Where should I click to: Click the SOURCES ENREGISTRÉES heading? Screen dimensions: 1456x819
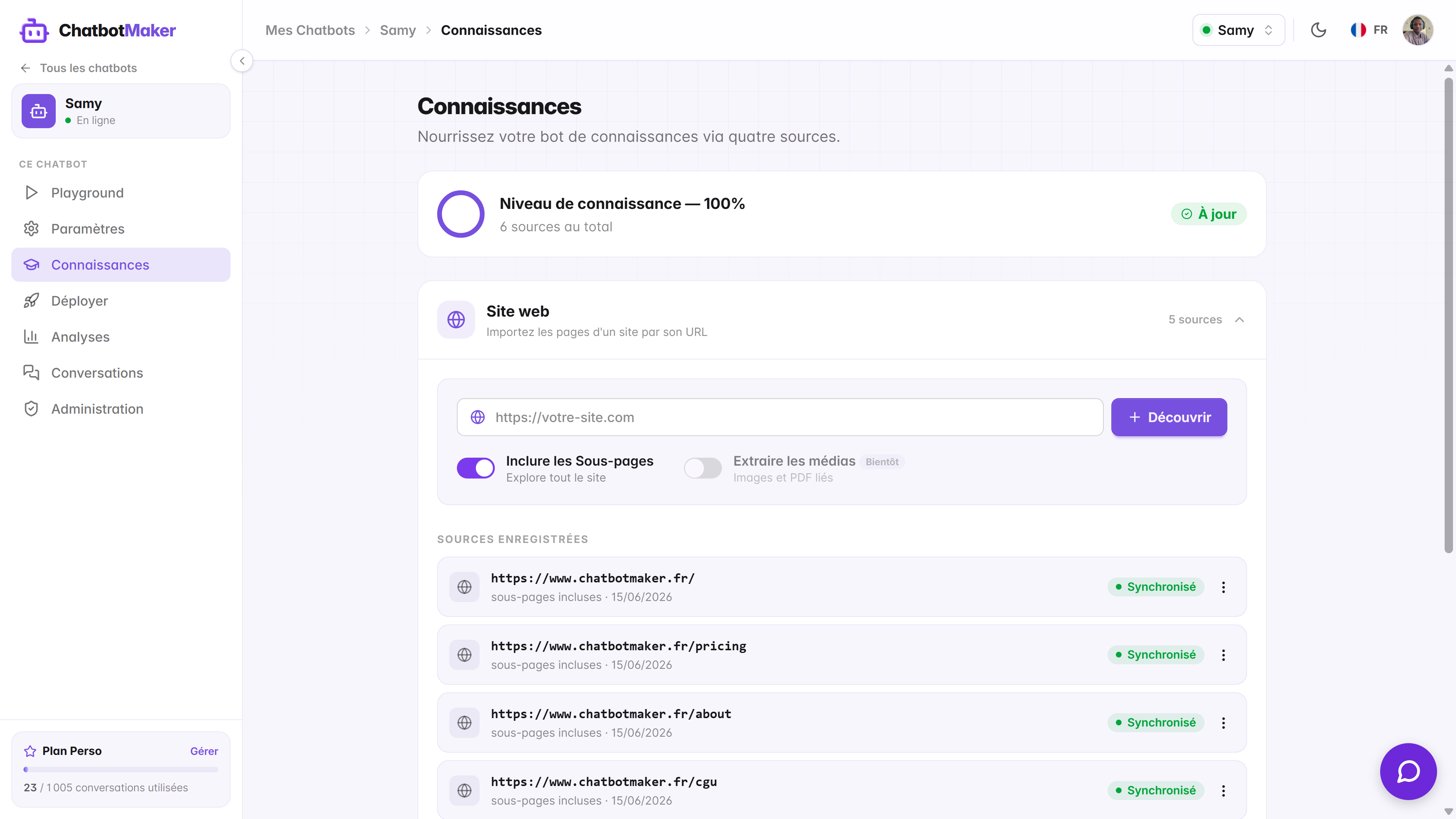[513, 539]
